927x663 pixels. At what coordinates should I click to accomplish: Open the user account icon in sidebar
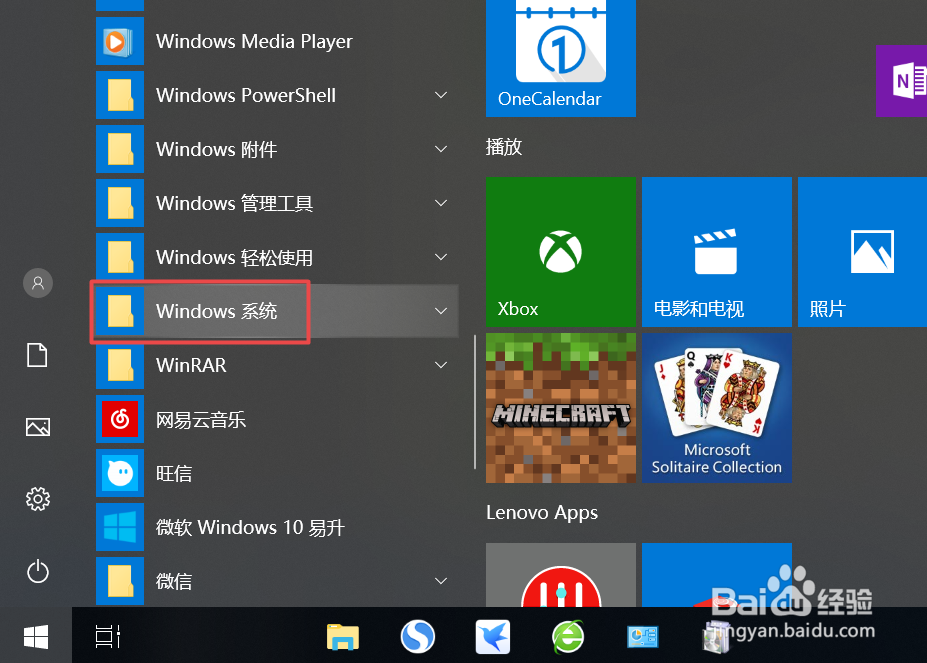(x=38, y=283)
